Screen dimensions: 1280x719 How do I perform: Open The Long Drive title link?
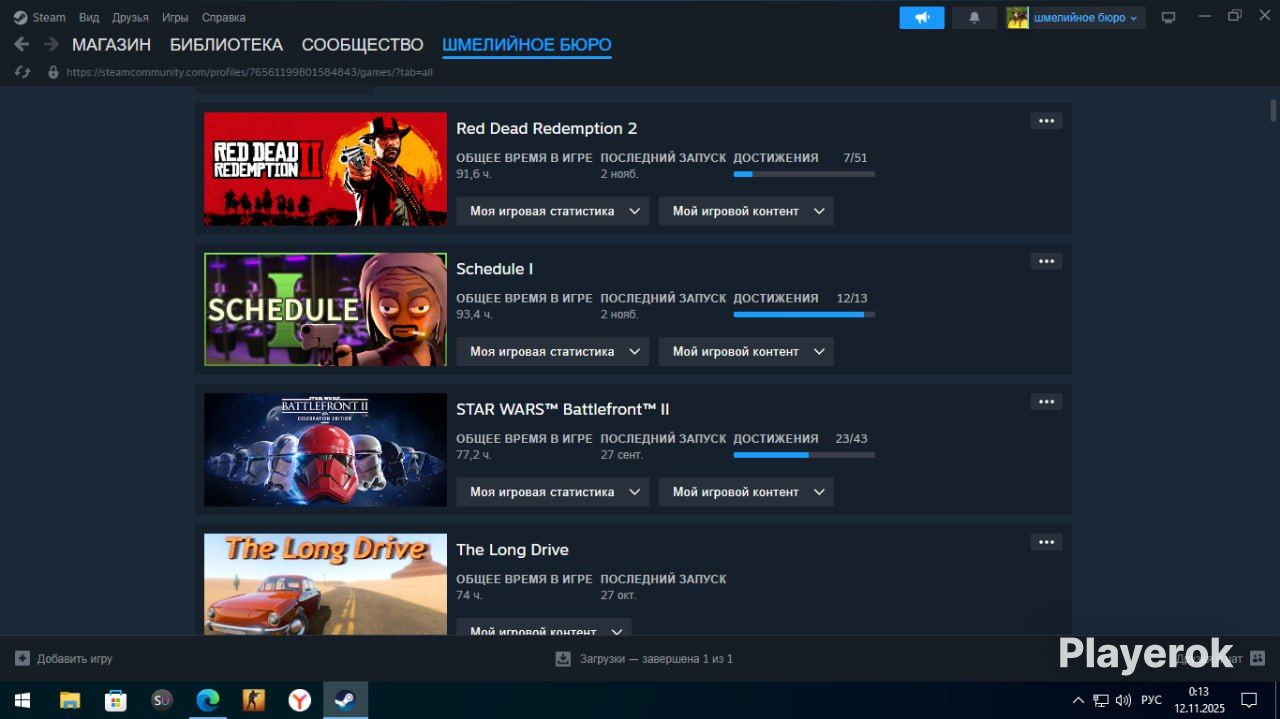[x=512, y=550]
